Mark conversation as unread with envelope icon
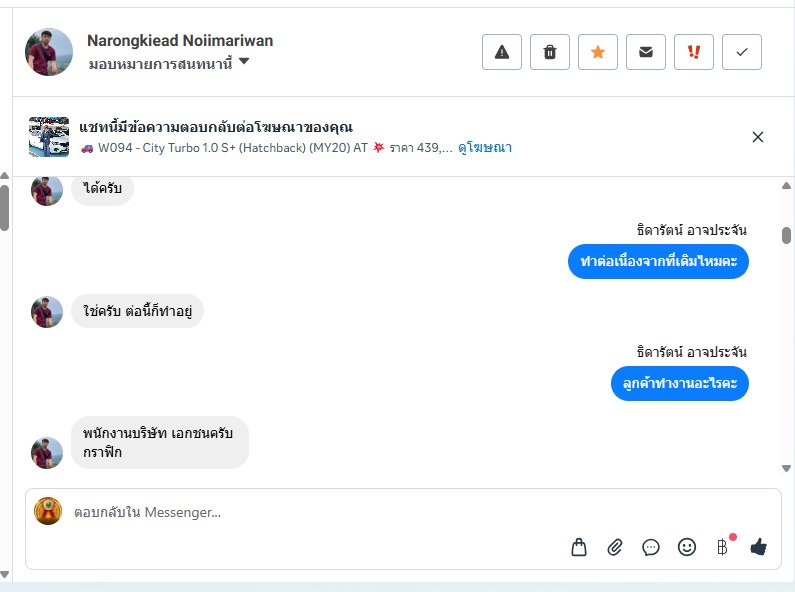 point(645,52)
